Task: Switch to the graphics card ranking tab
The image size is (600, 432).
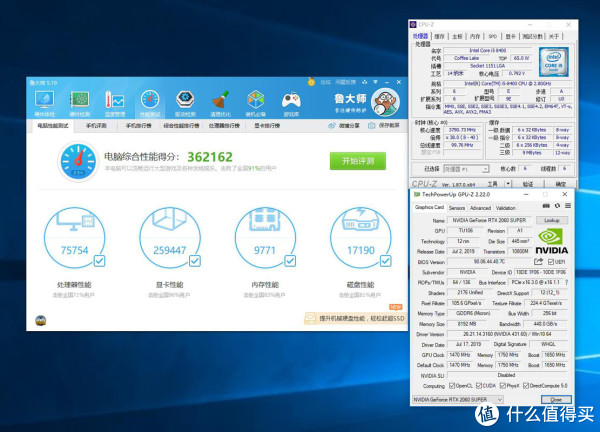Action: point(267,126)
